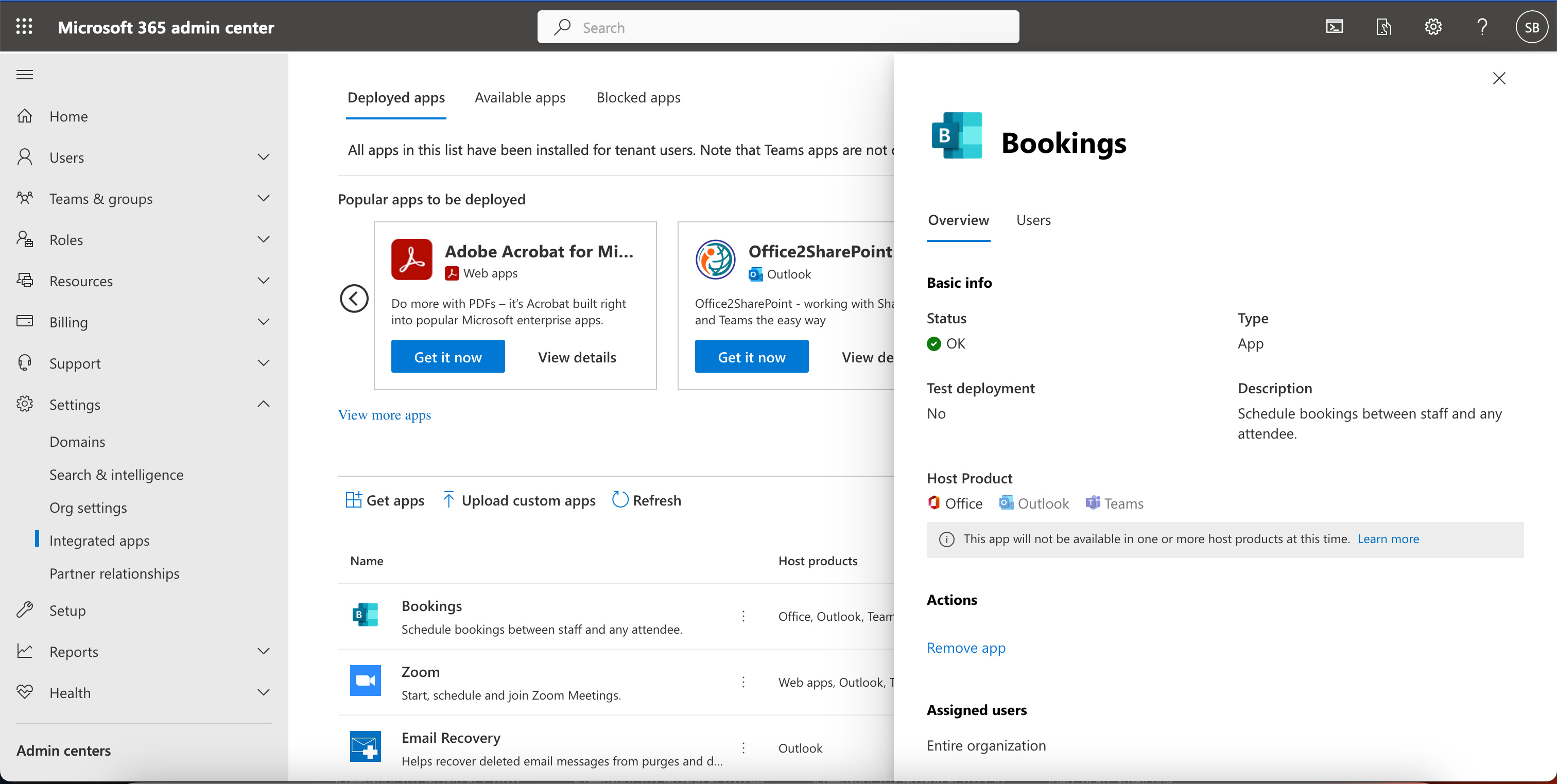
Task: Collapse the Settings navigation section
Action: 264,404
